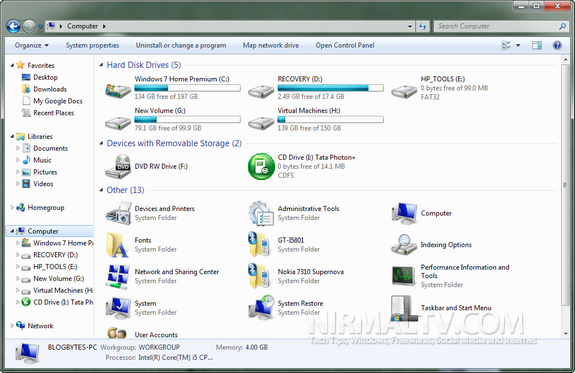Click the Change your view icon

(506, 45)
